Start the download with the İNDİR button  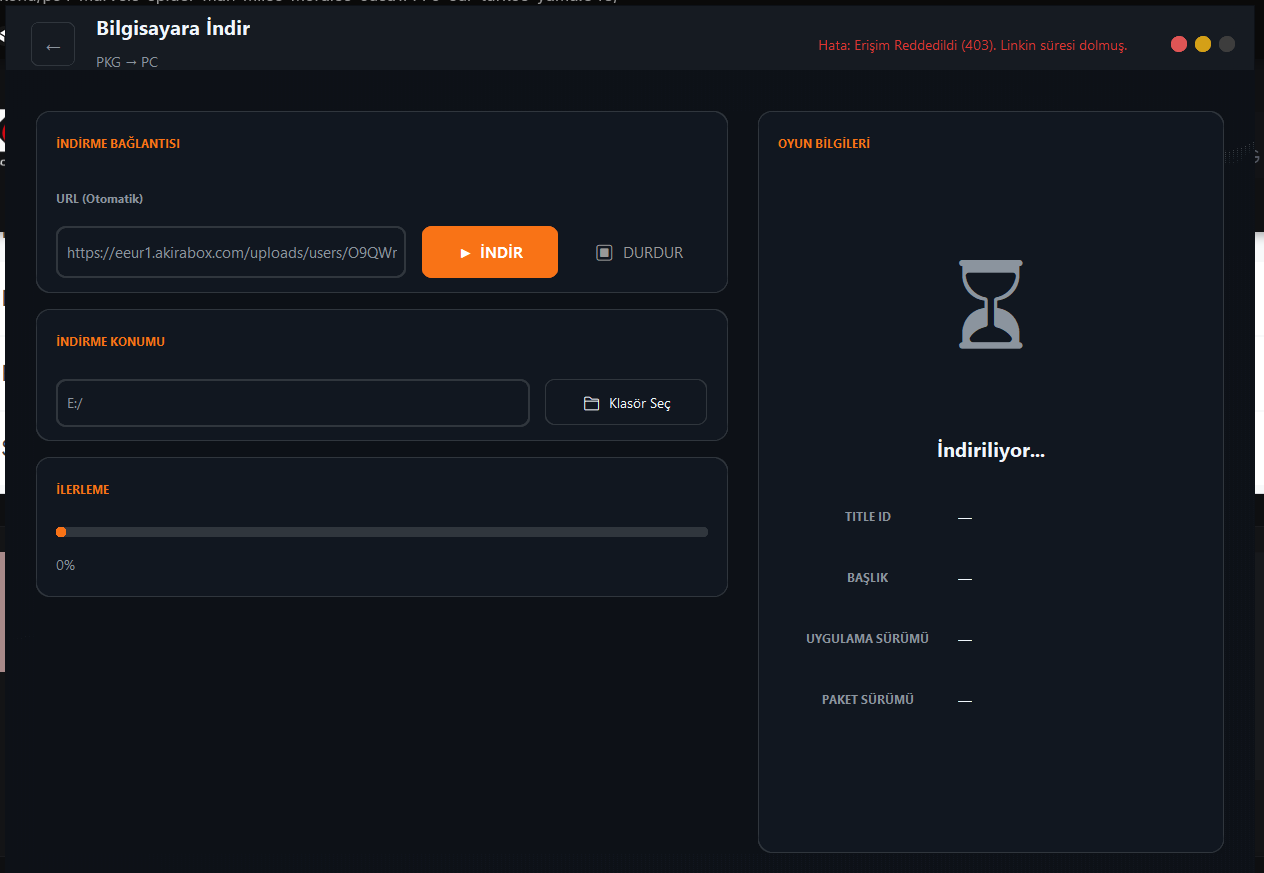tap(490, 252)
